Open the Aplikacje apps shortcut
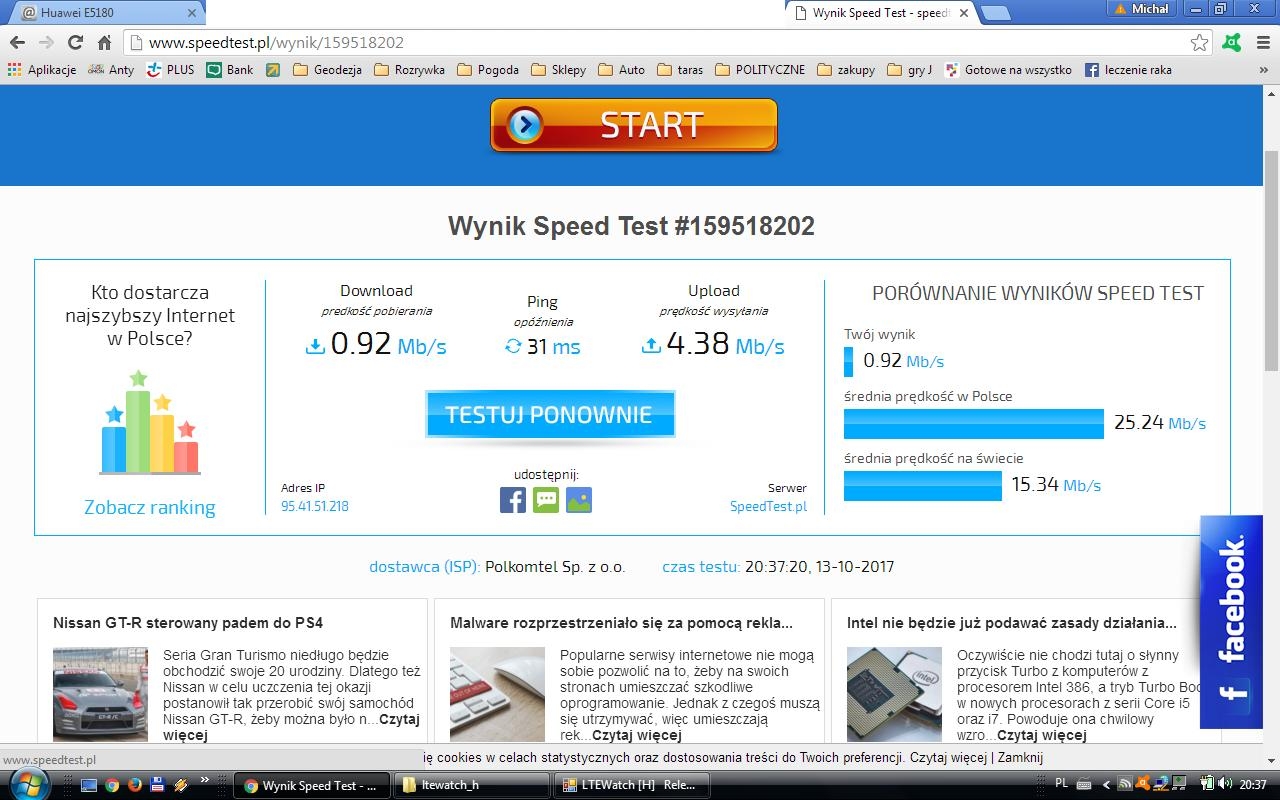 click(41, 70)
